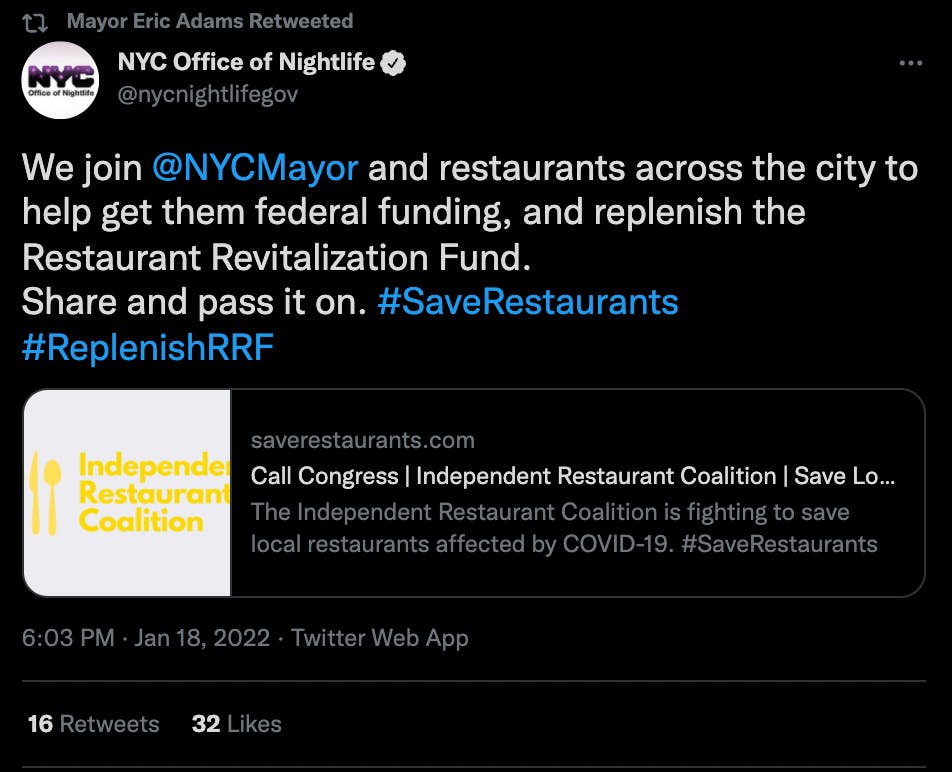The image size is (952, 772).
Task: View the 16 Retweets list
Action: coord(93,723)
